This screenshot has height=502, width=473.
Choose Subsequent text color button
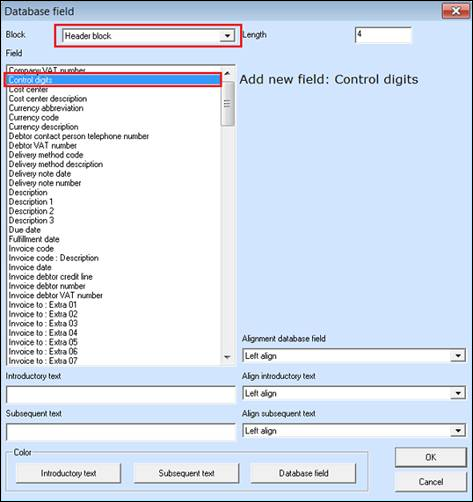click(x=186, y=473)
